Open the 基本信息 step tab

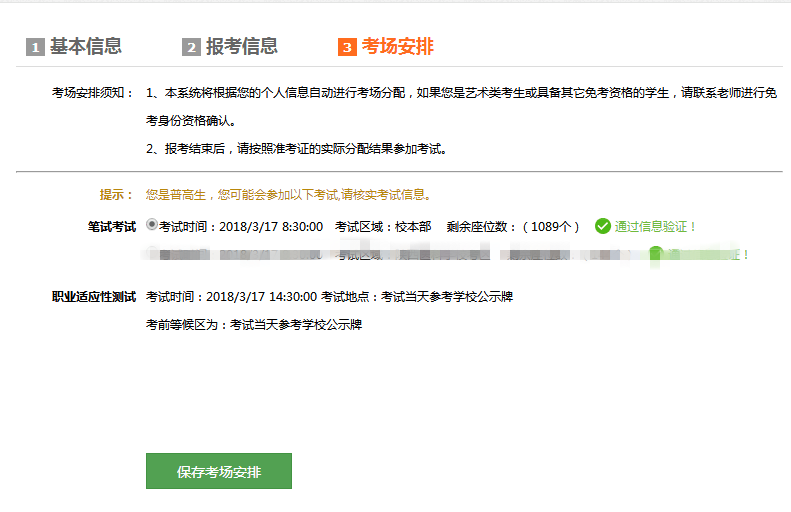tap(85, 46)
